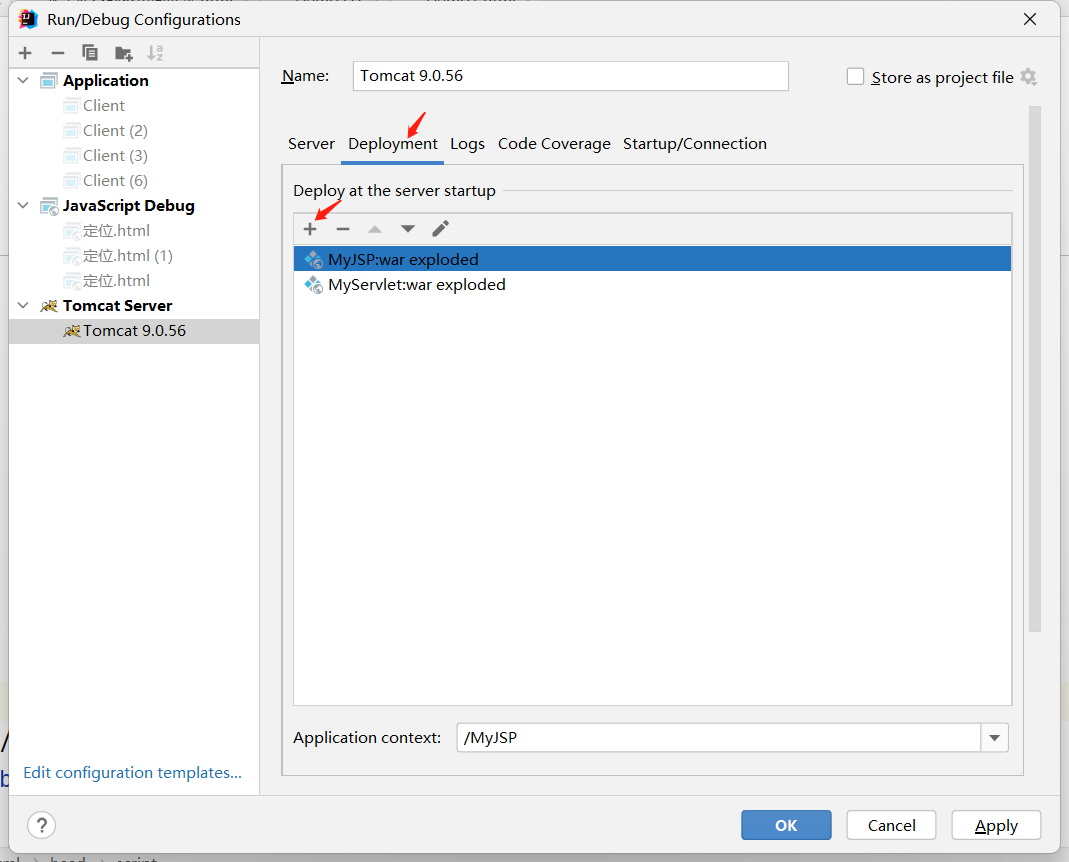Open the Edit configuration templates link
The height and width of the screenshot is (862, 1069).
pyautogui.click(x=132, y=773)
